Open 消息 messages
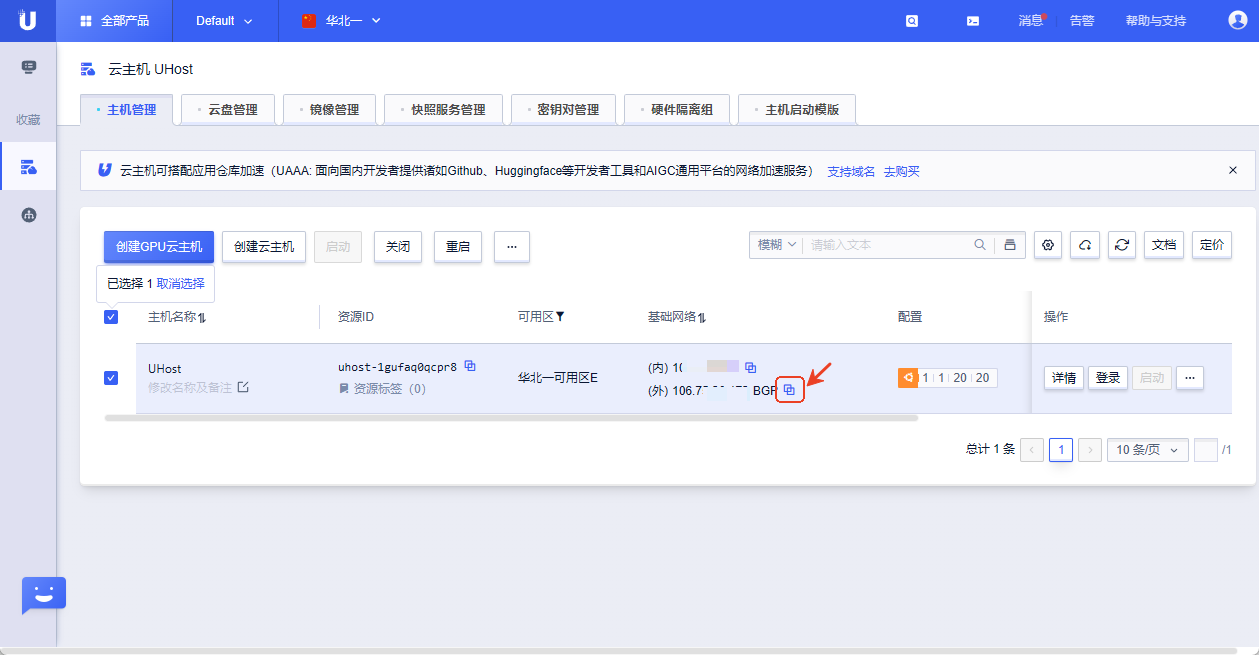 (1031, 21)
